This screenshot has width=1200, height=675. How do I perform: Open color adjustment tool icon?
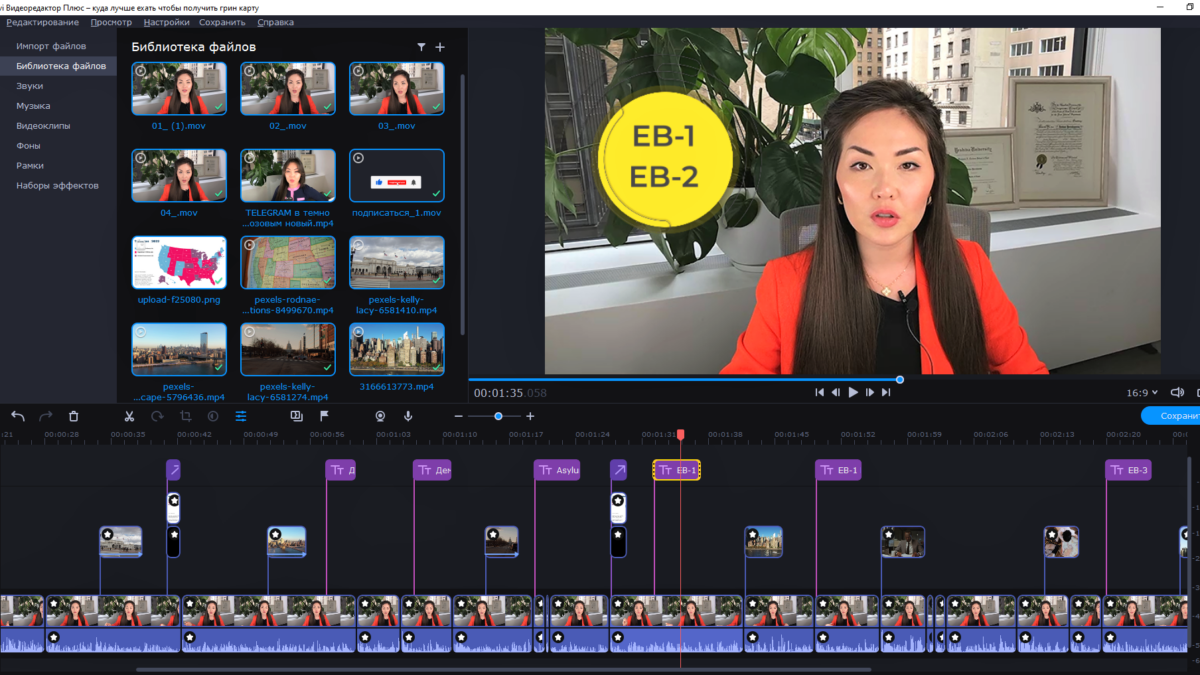click(x=213, y=416)
